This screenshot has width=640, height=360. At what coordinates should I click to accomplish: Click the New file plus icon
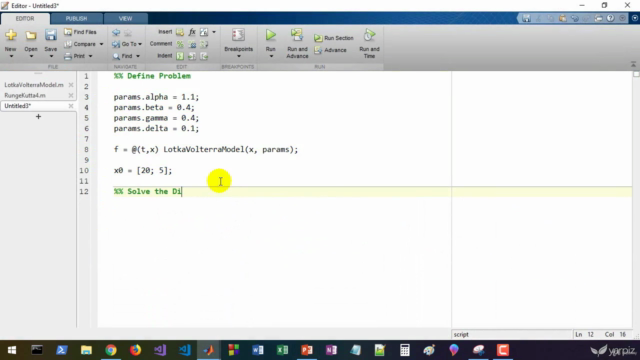(11, 35)
